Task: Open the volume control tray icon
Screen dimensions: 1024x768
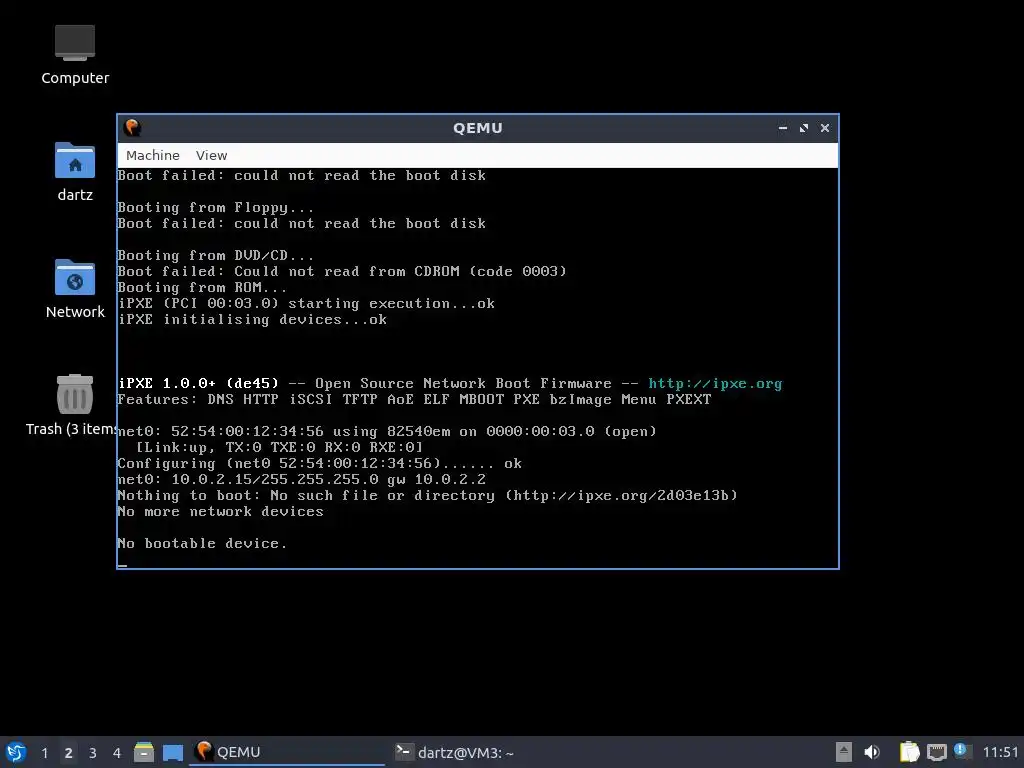Action: (x=872, y=752)
